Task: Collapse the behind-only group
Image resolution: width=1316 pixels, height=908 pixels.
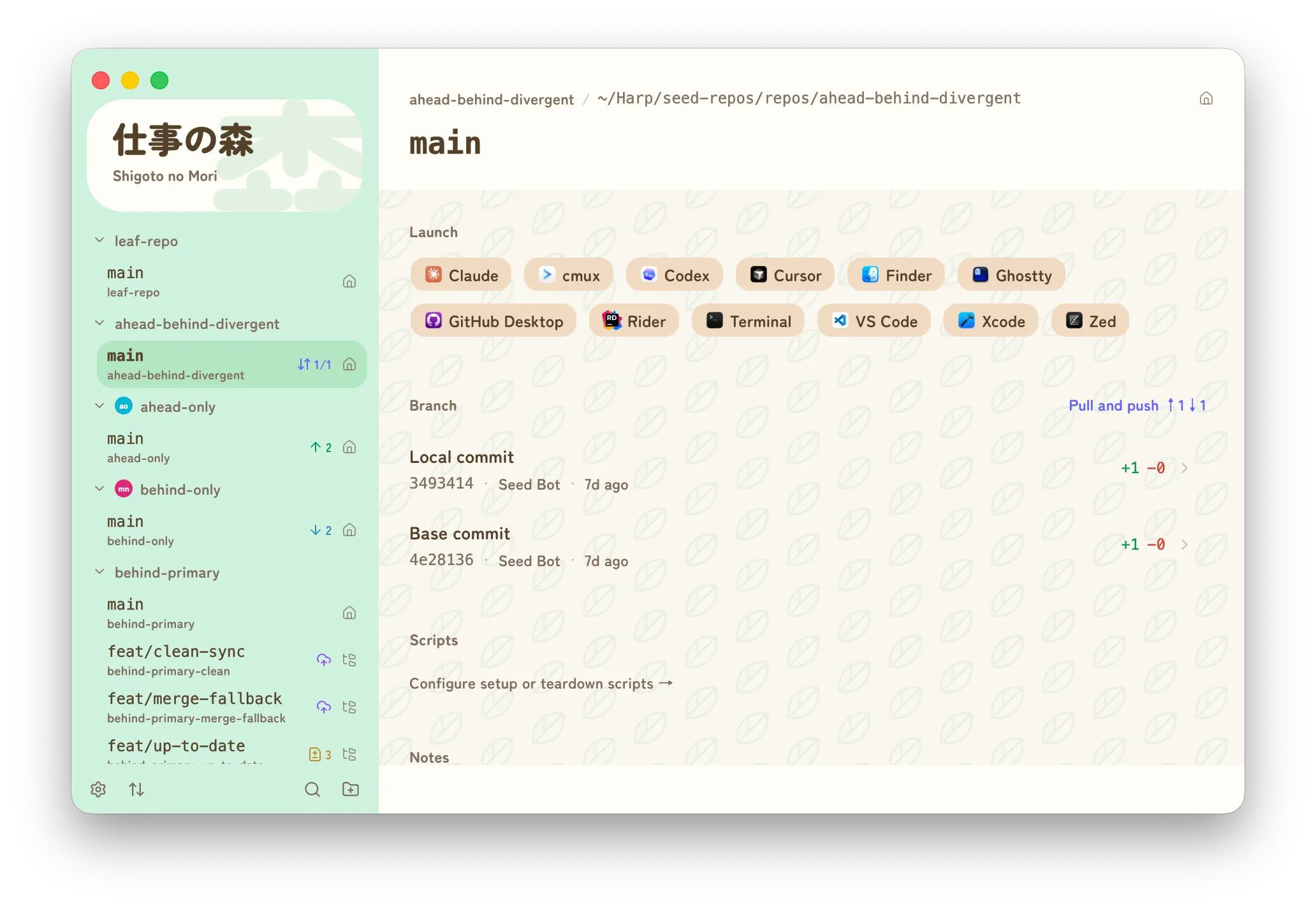Action: (99, 489)
